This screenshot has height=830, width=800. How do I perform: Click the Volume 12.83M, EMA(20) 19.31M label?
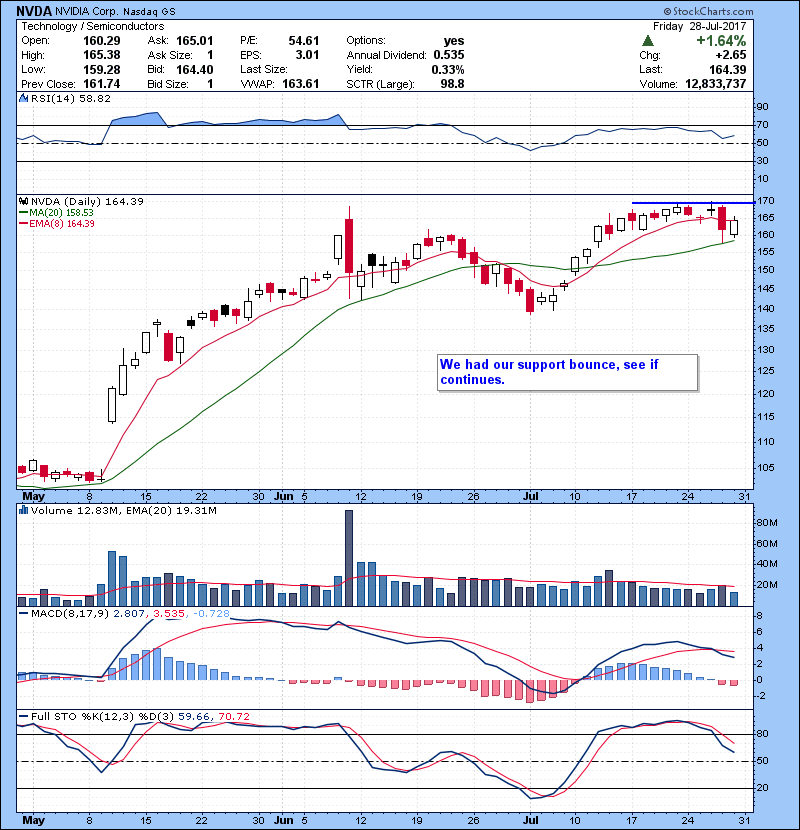coord(124,510)
